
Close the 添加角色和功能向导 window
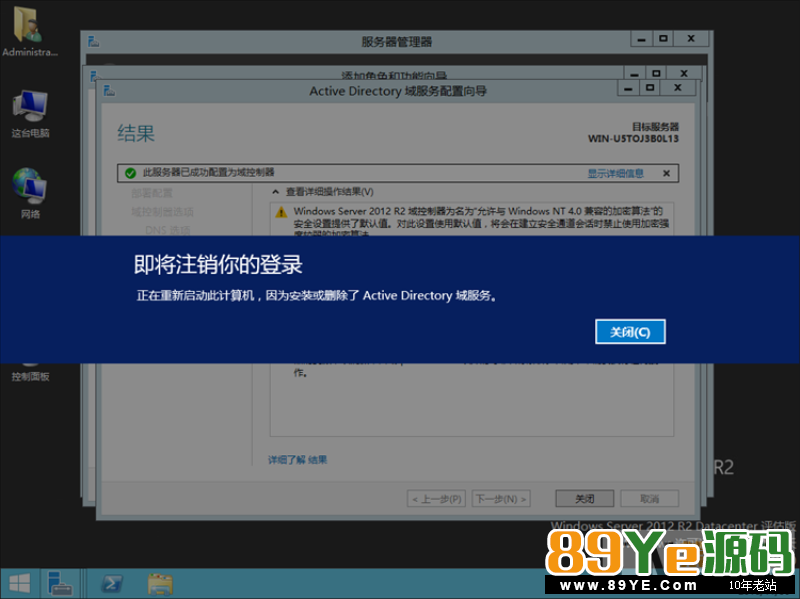coord(684,73)
